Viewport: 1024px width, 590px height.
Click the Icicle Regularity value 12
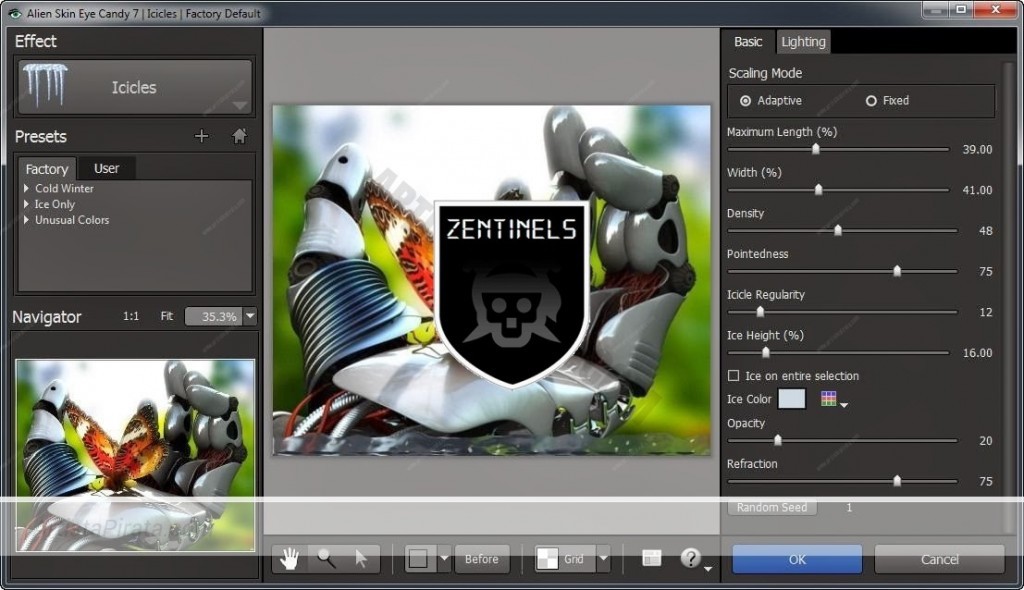985,312
